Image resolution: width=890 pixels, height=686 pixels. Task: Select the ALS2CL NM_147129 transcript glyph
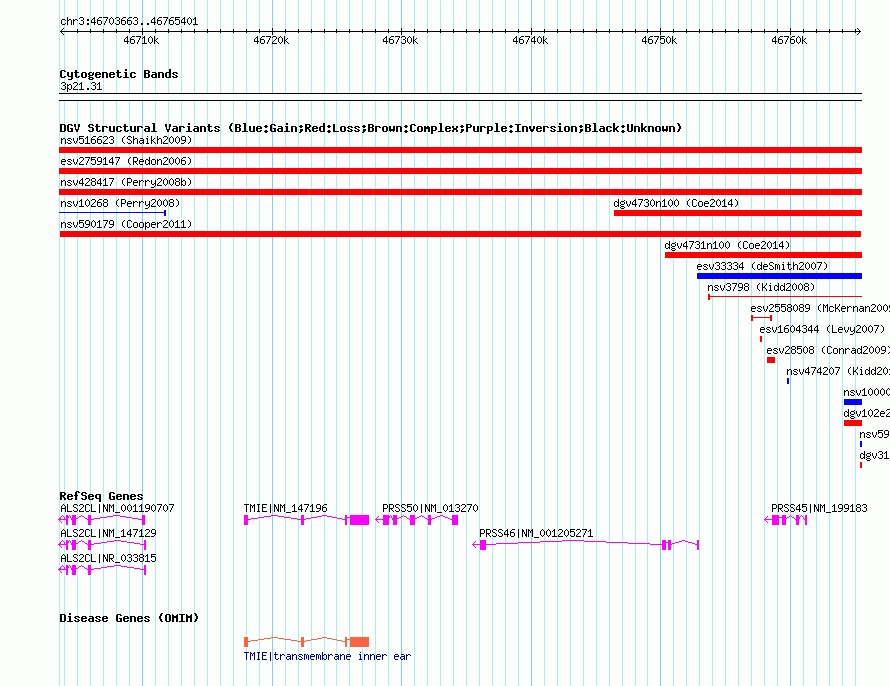click(x=102, y=545)
